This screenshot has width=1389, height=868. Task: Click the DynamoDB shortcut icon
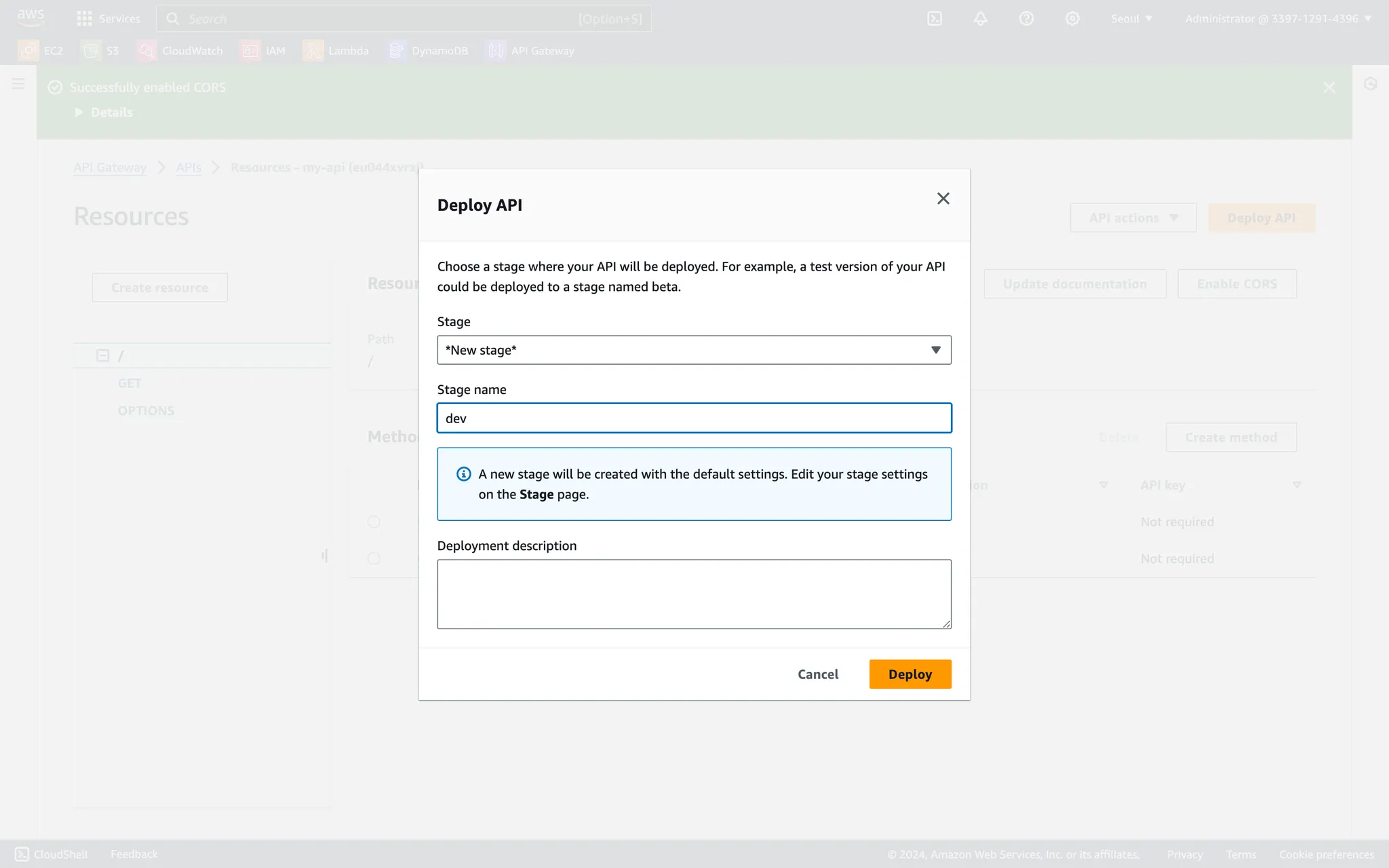(397, 51)
